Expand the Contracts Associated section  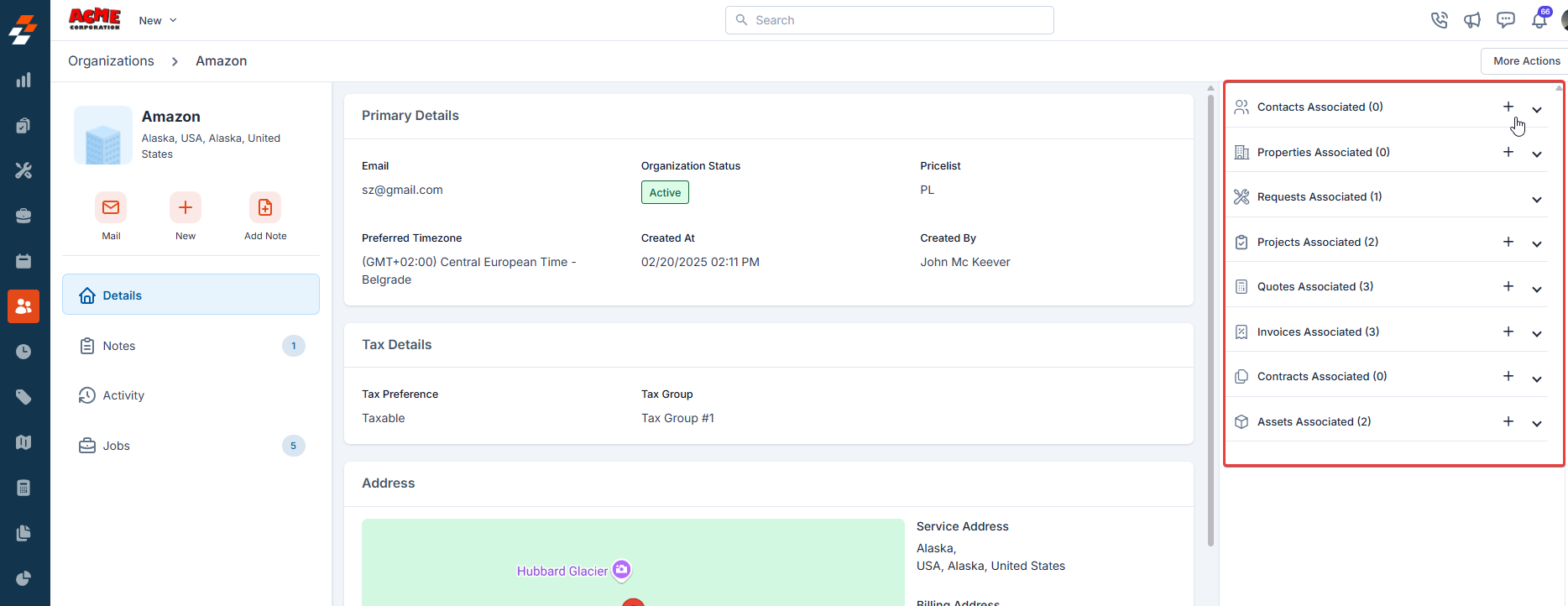1537,379
